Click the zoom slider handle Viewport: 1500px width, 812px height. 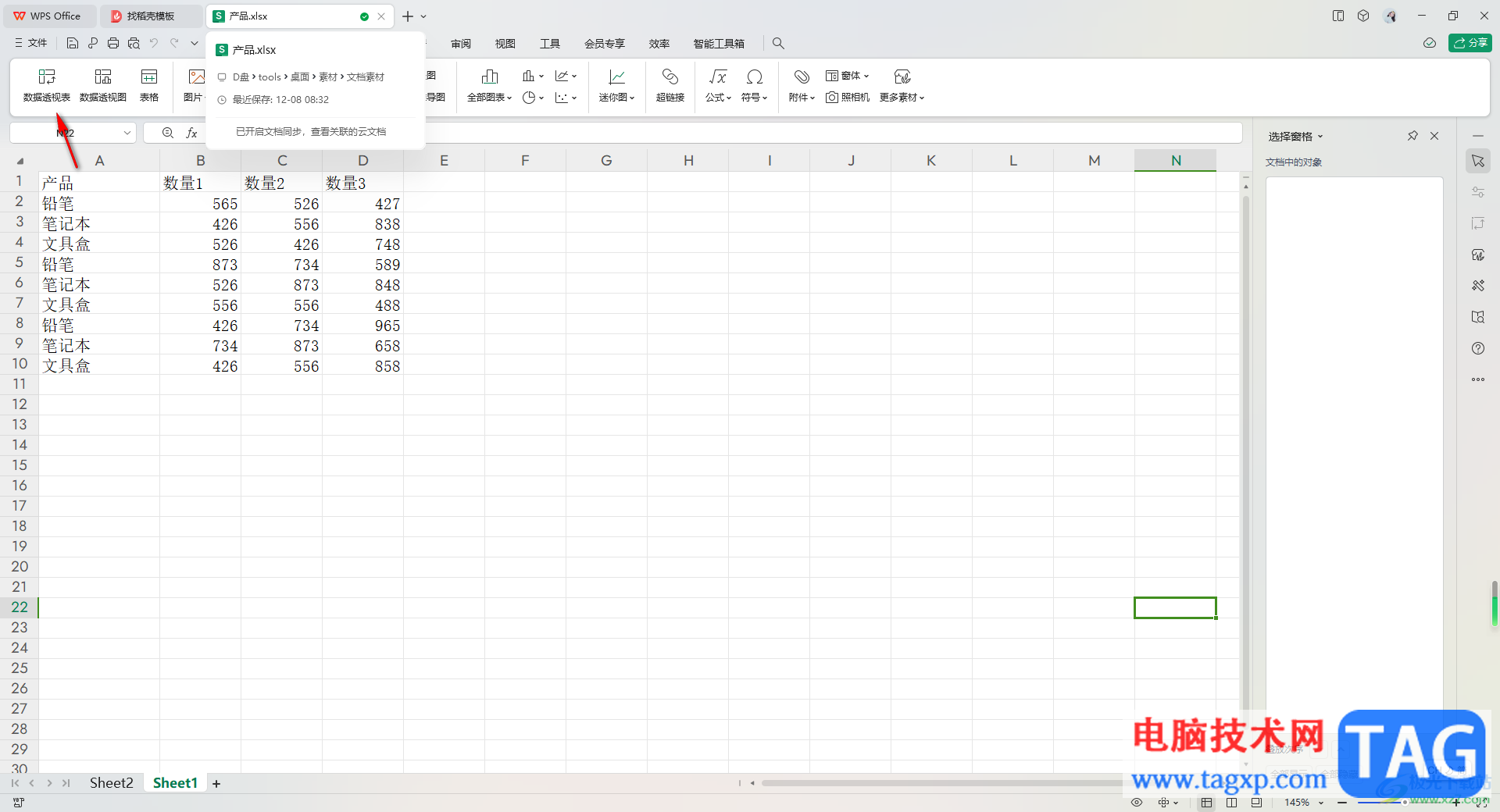click(x=1405, y=802)
